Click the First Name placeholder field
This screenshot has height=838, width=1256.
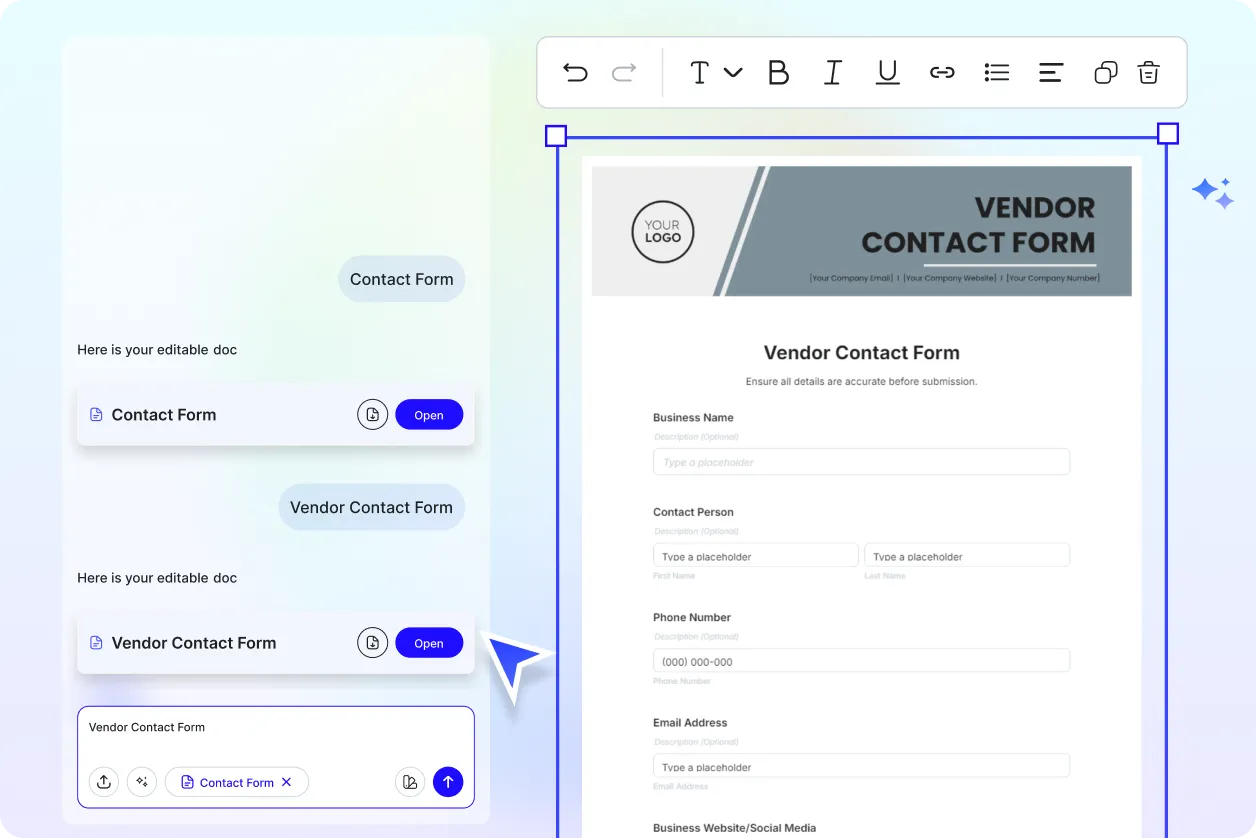(x=756, y=556)
